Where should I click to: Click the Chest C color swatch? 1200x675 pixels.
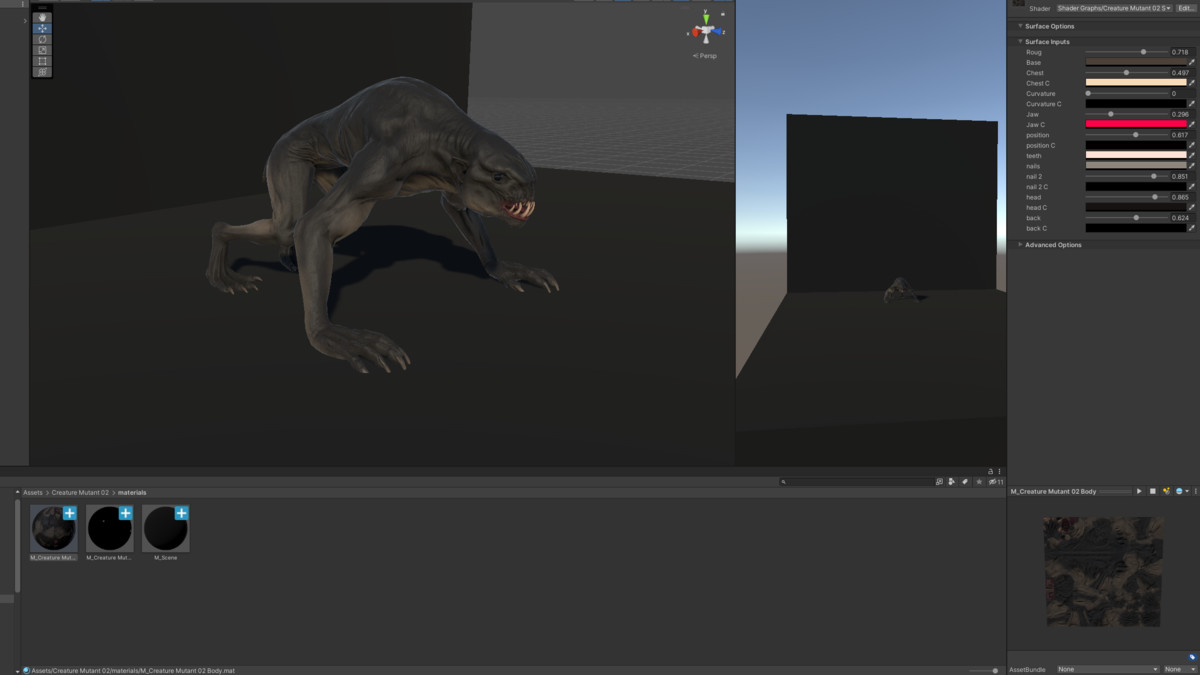tap(1136, 83)
